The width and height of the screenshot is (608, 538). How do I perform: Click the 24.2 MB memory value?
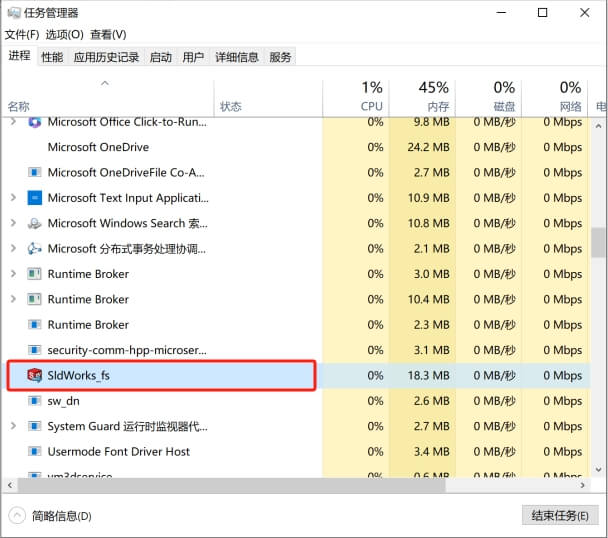point(428,147)
